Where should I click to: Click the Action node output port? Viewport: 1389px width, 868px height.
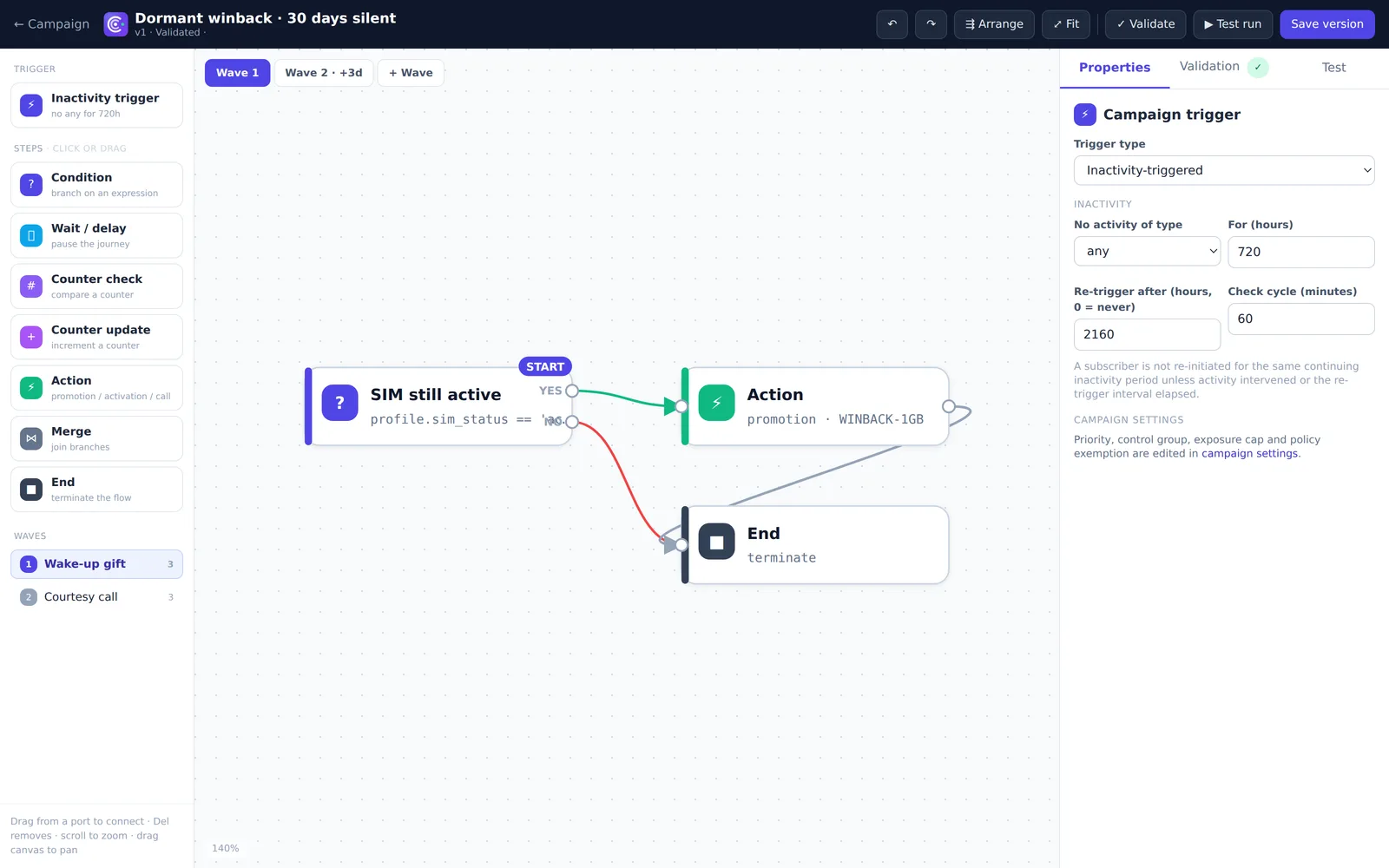click(949, 406)
